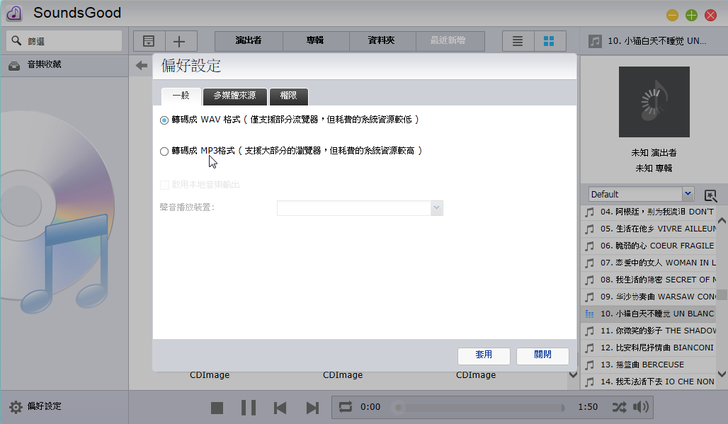The height and width of the screenshot is (424, 728).
Task: Click the 1:50 total duration text
Action: pyautogui.click(x=588, y=407)
